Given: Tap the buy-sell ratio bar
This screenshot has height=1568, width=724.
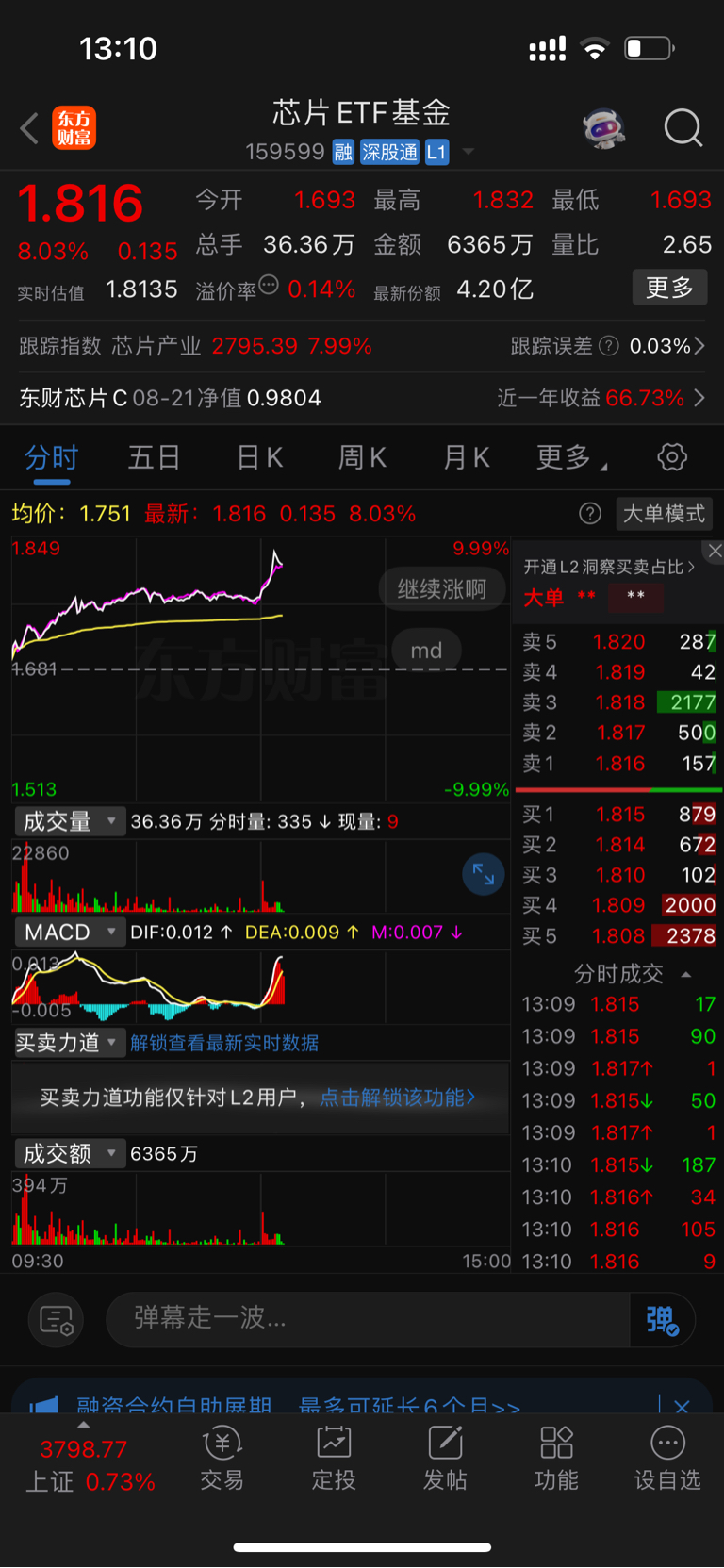Looking at the screenshot, I should click(618, 789).
